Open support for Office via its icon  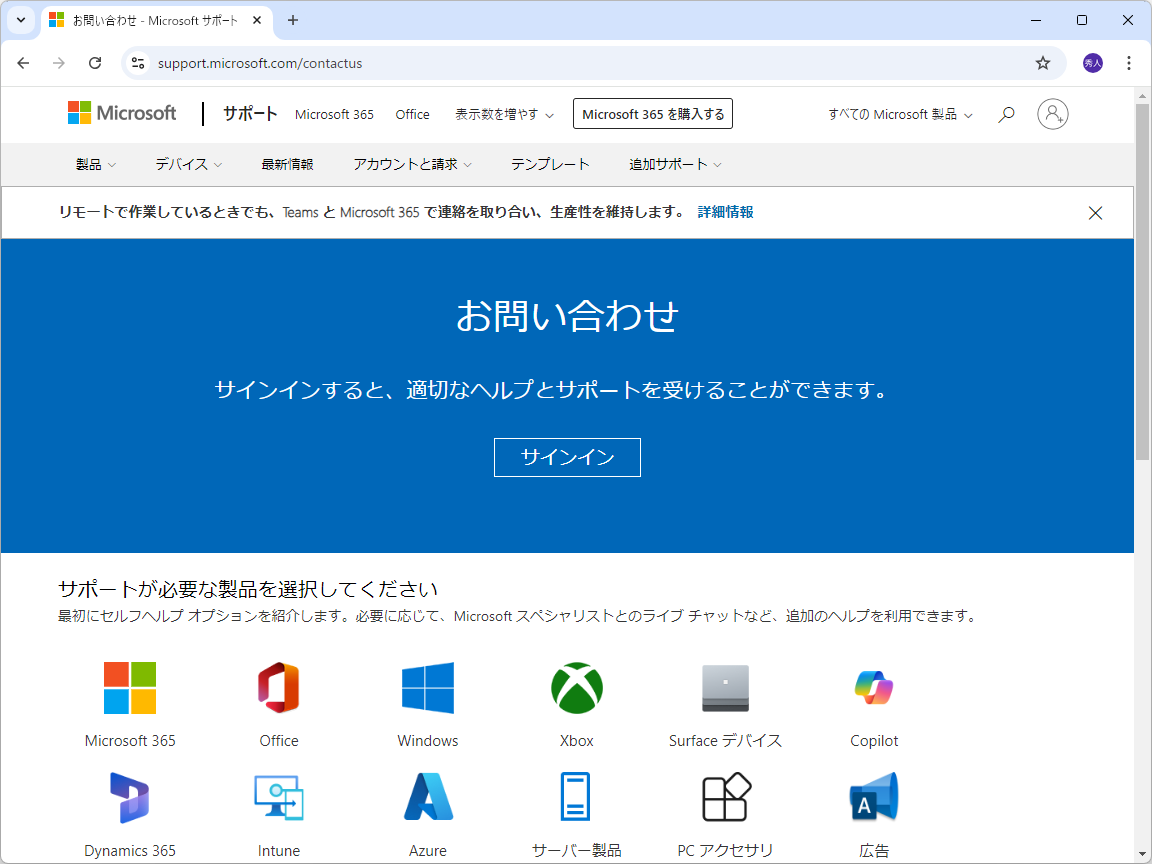tap(279, 688)
